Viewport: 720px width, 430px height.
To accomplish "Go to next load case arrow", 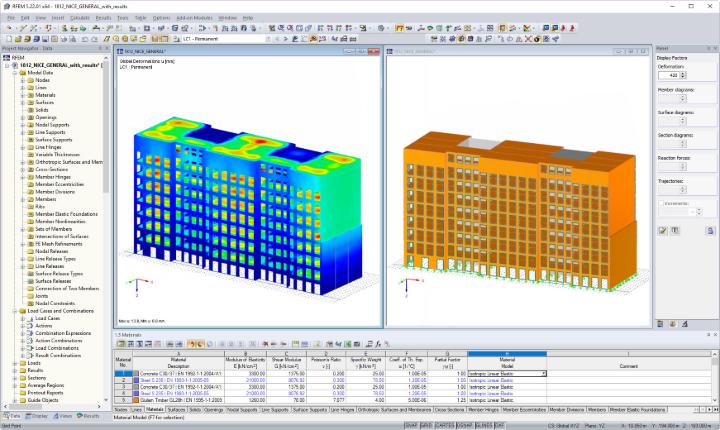I will (x=286, y=39).
